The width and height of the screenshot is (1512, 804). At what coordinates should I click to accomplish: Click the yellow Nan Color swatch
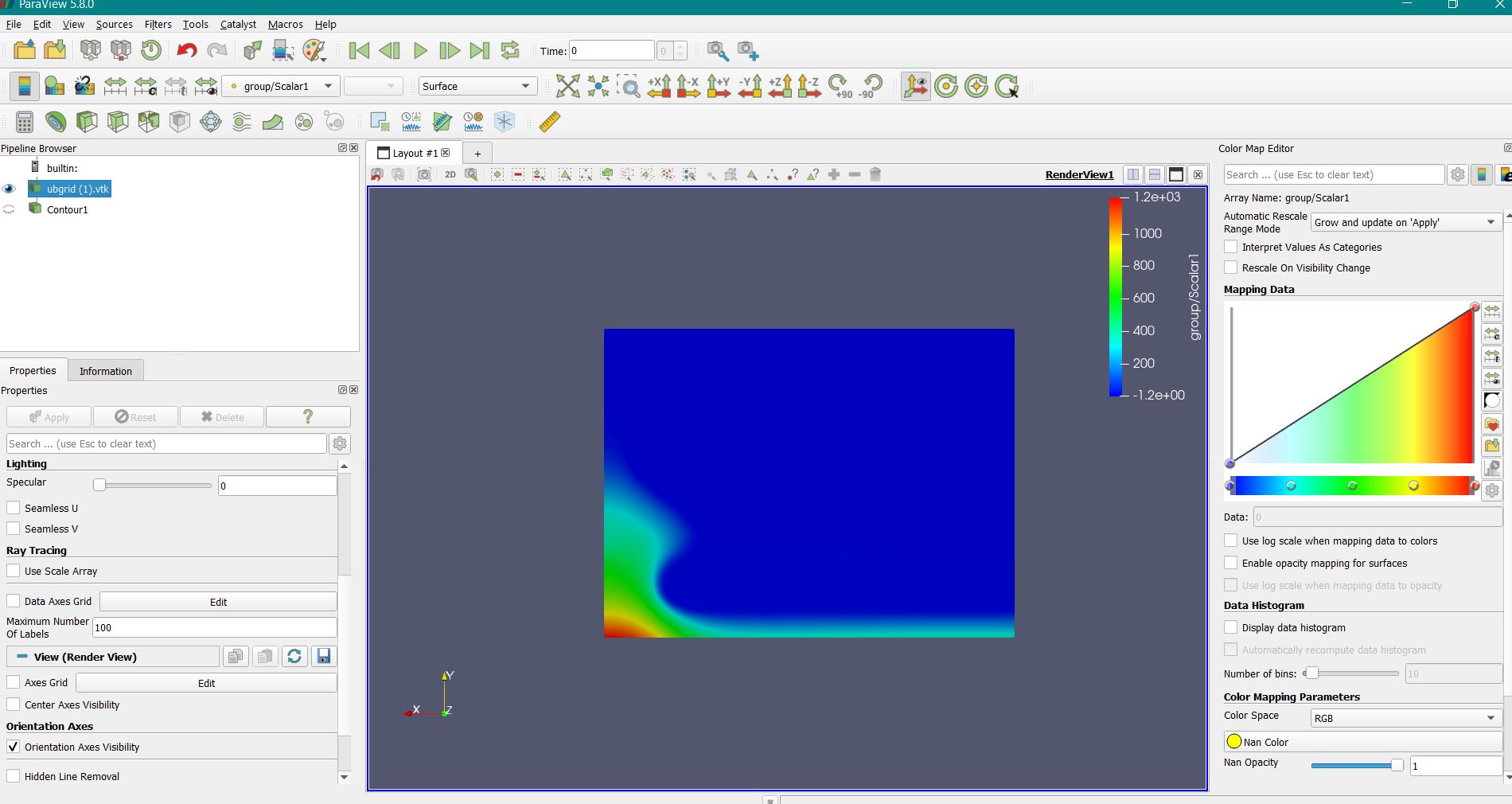click(x=1234, y=742)
